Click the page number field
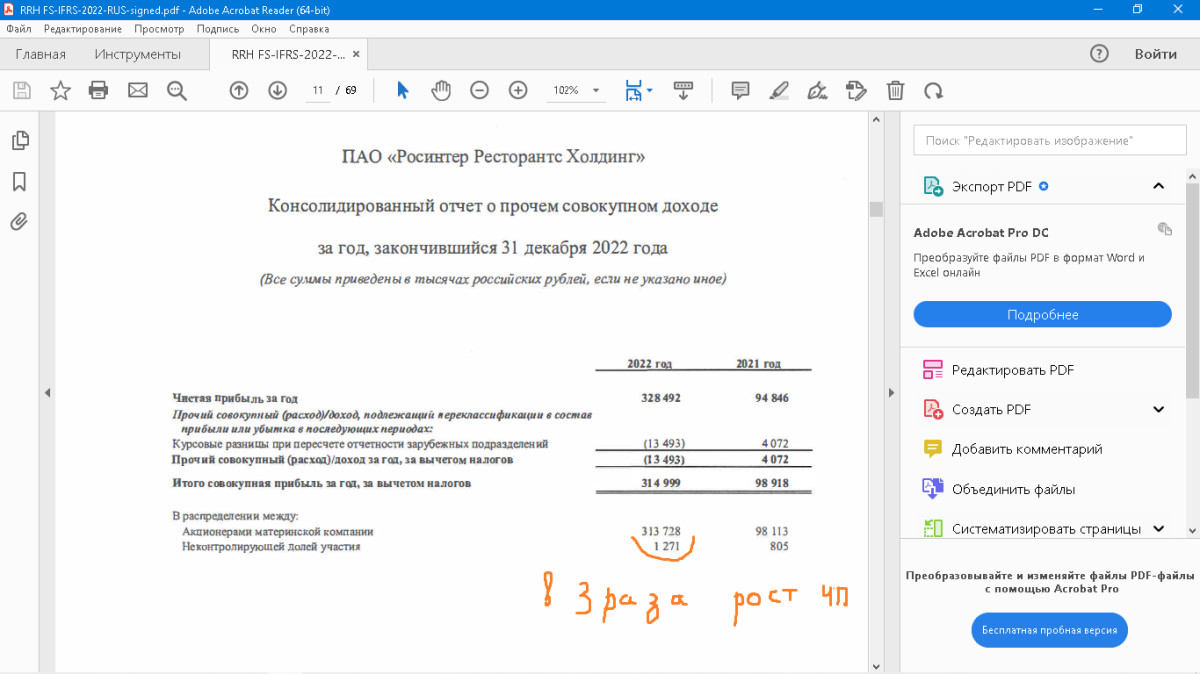Viewport: 1200px width, 674px height. point(317,91)
